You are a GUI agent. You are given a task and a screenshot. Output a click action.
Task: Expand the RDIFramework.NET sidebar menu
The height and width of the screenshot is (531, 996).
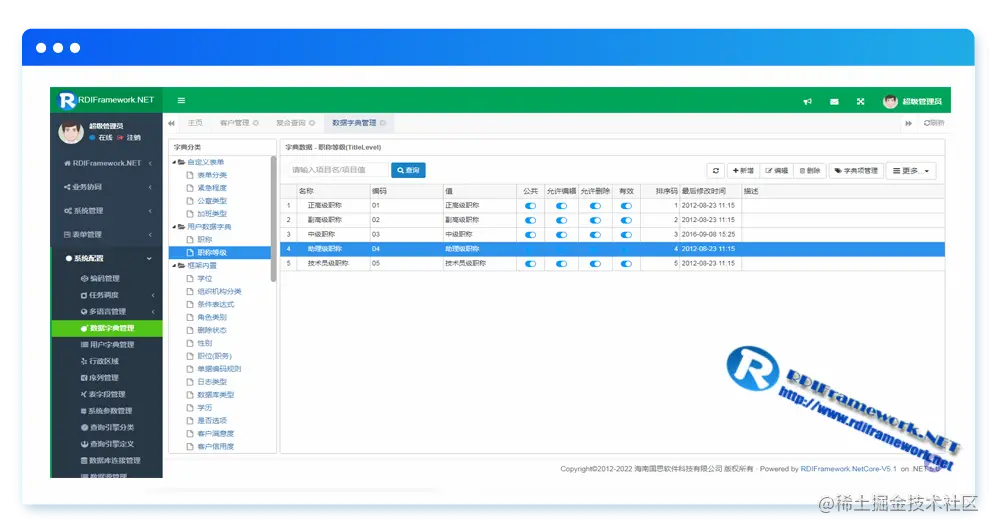(107, 163)
